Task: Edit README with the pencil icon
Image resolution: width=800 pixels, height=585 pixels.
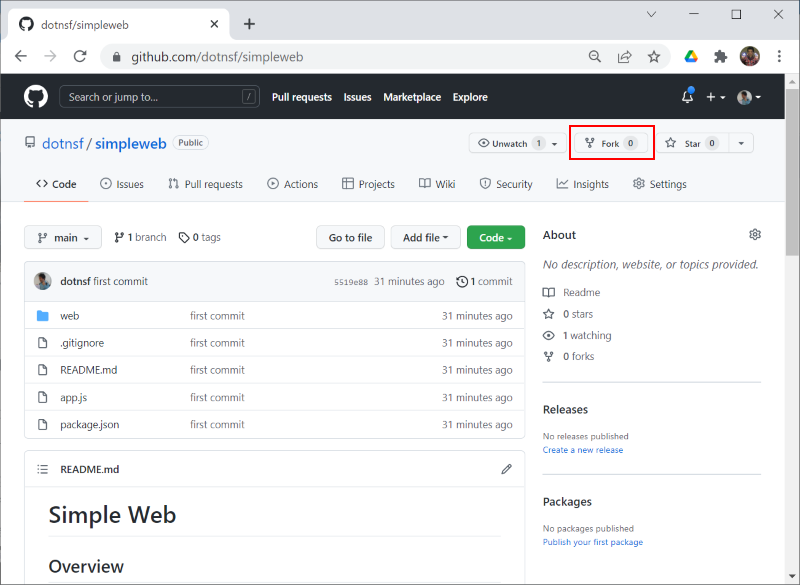Action: coord(506,469)
